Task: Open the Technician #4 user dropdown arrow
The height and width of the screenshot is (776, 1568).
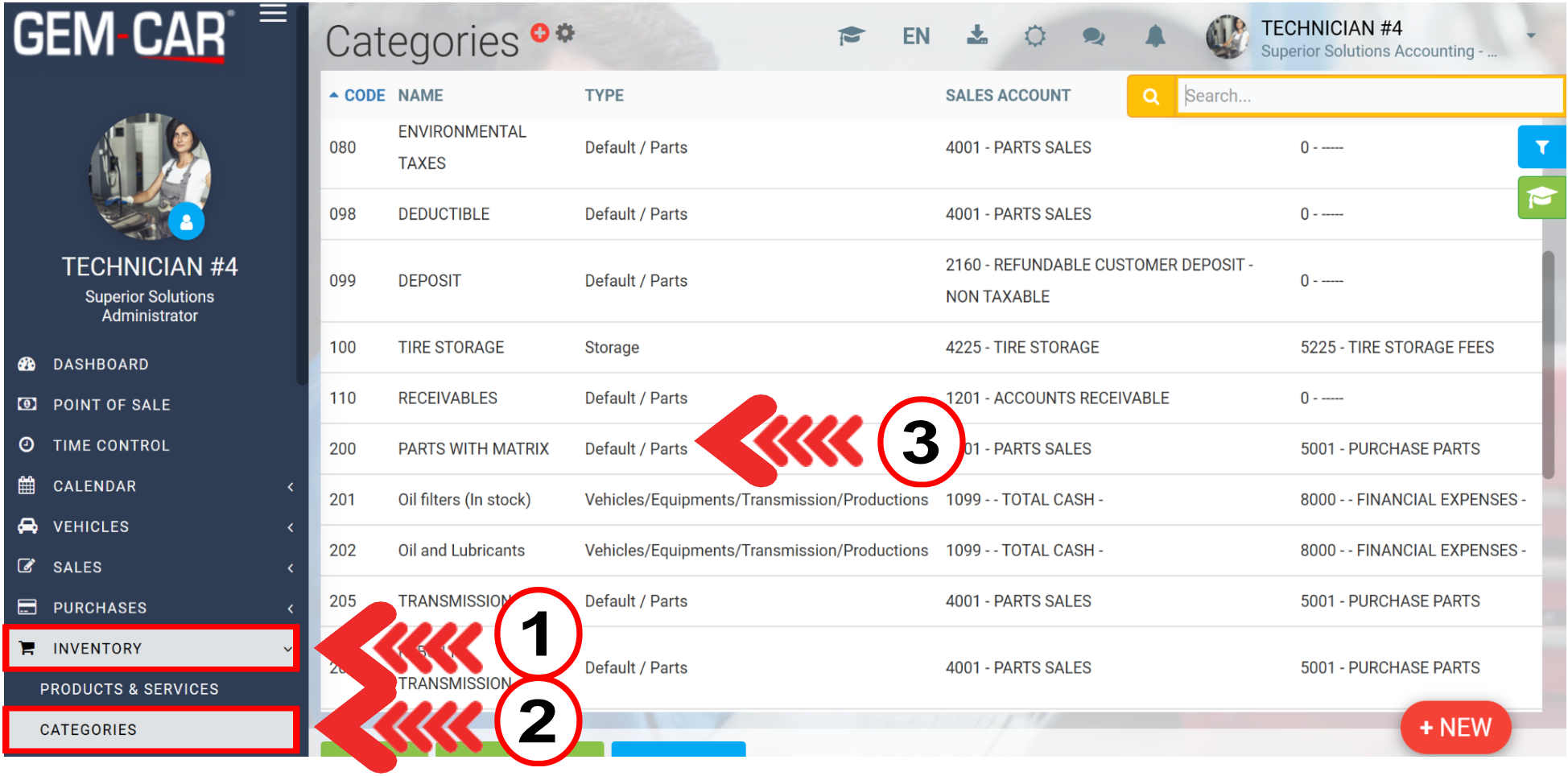Action: click(1530, 35)
